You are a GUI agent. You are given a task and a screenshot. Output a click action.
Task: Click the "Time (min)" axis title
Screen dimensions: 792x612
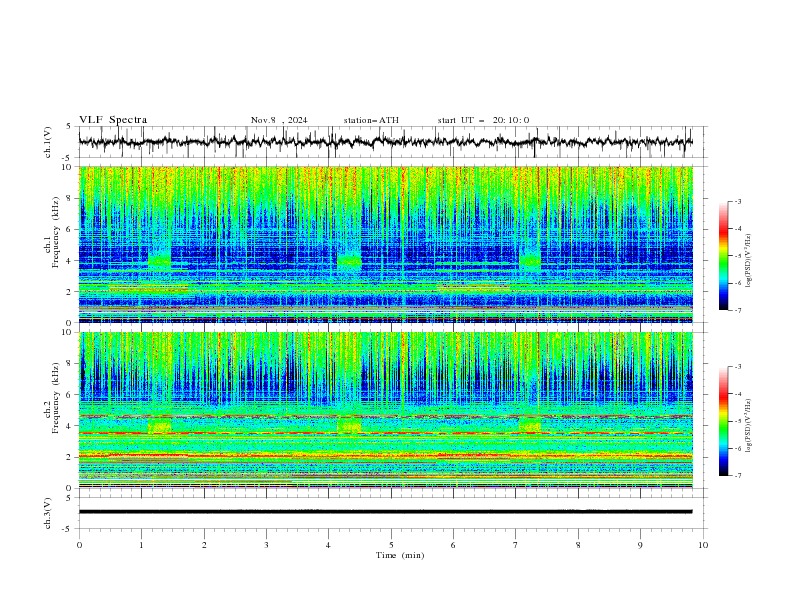pos(400,555)
